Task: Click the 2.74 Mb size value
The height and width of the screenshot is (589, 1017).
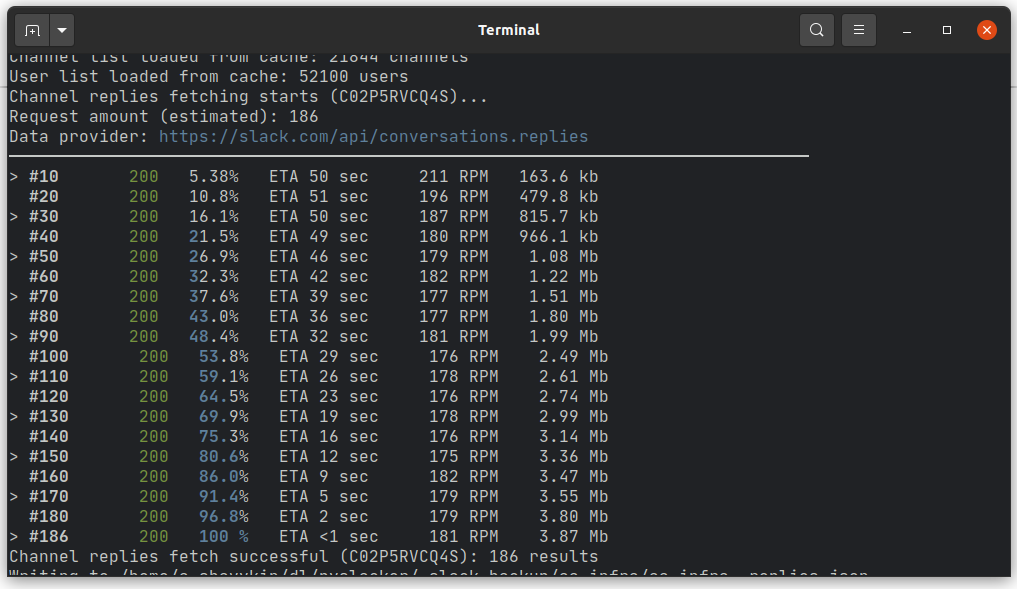Action: (x=573, y=397)
